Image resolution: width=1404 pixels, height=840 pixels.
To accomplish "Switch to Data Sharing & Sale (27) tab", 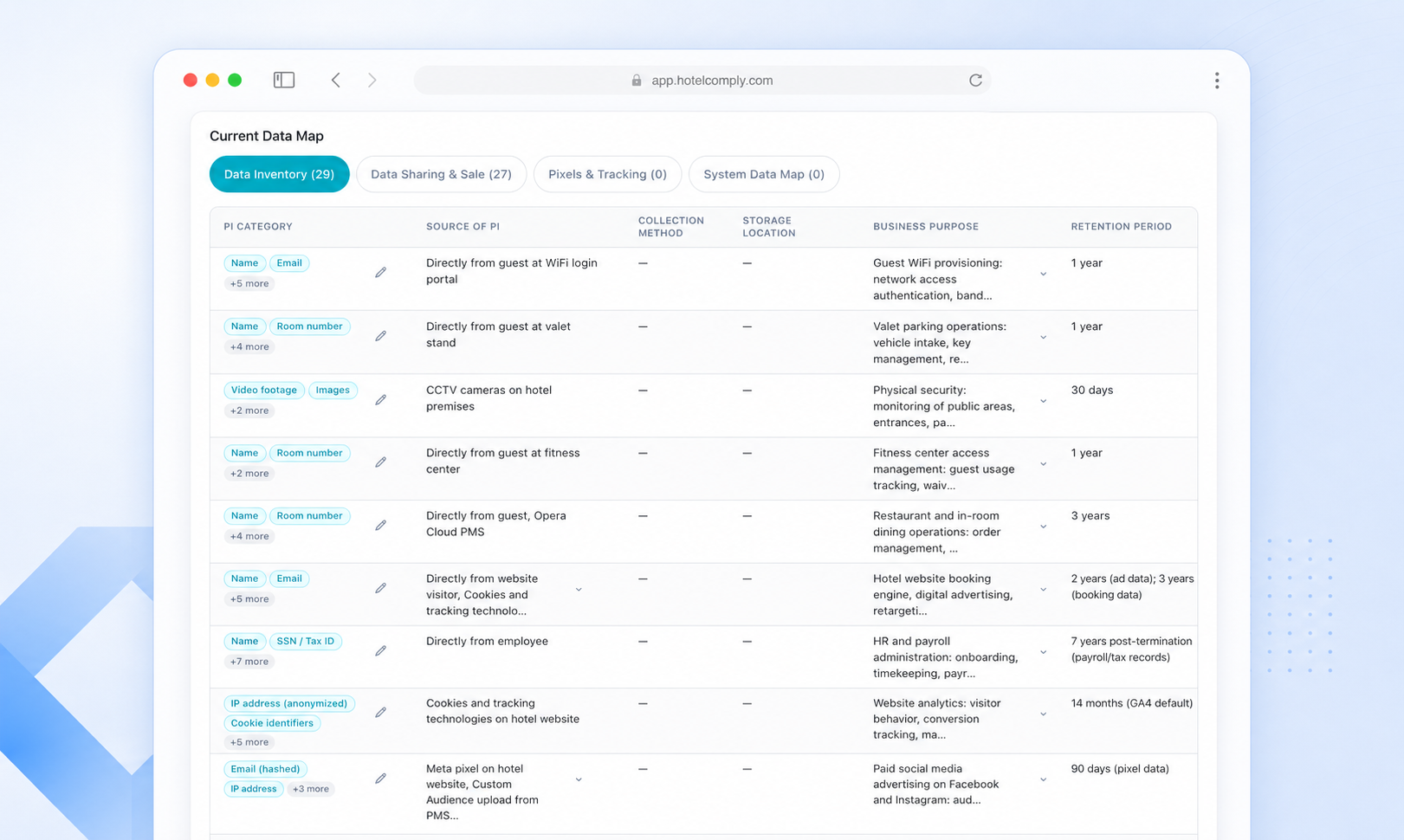I will (441, 174).
